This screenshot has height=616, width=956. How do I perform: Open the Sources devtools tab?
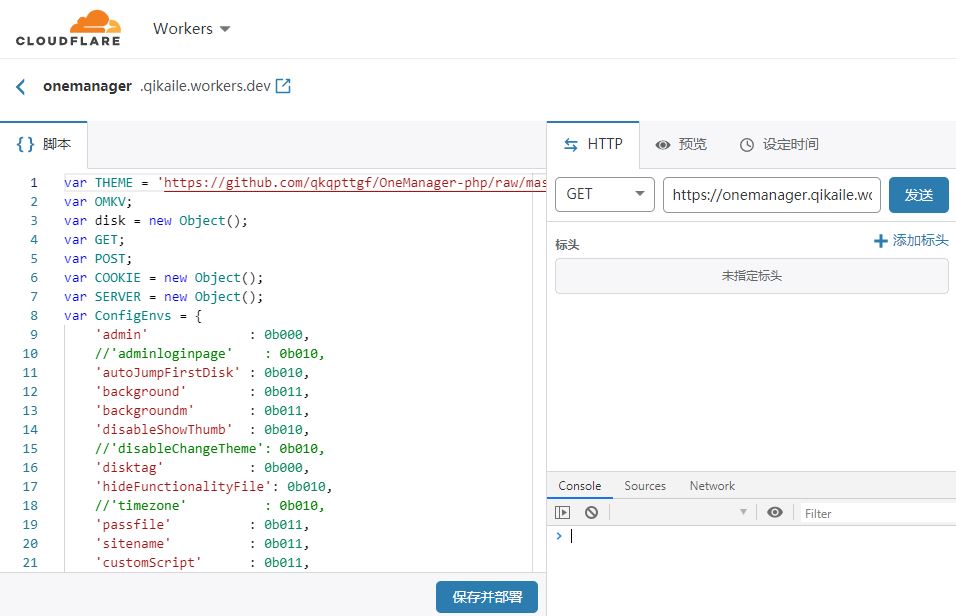point(645,486)
